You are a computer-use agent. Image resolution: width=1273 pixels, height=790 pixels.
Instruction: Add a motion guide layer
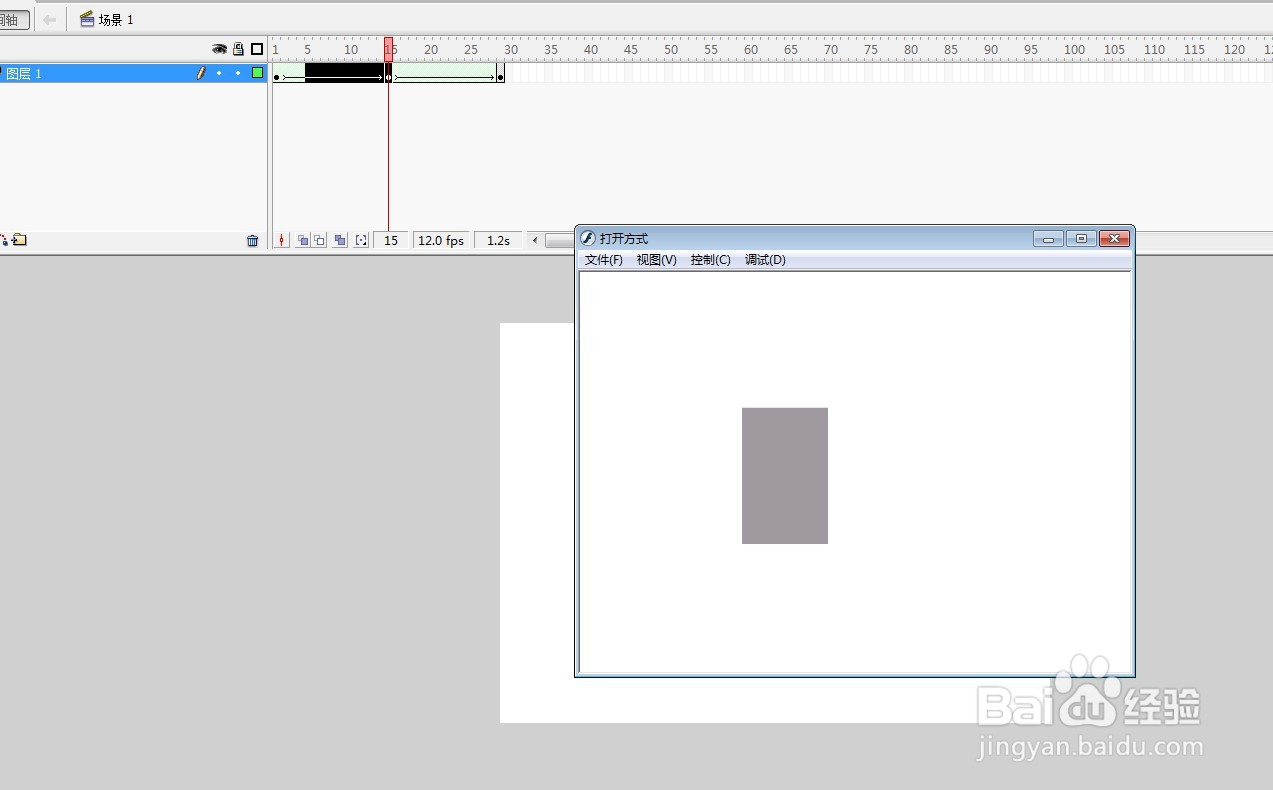click(3, 240)
